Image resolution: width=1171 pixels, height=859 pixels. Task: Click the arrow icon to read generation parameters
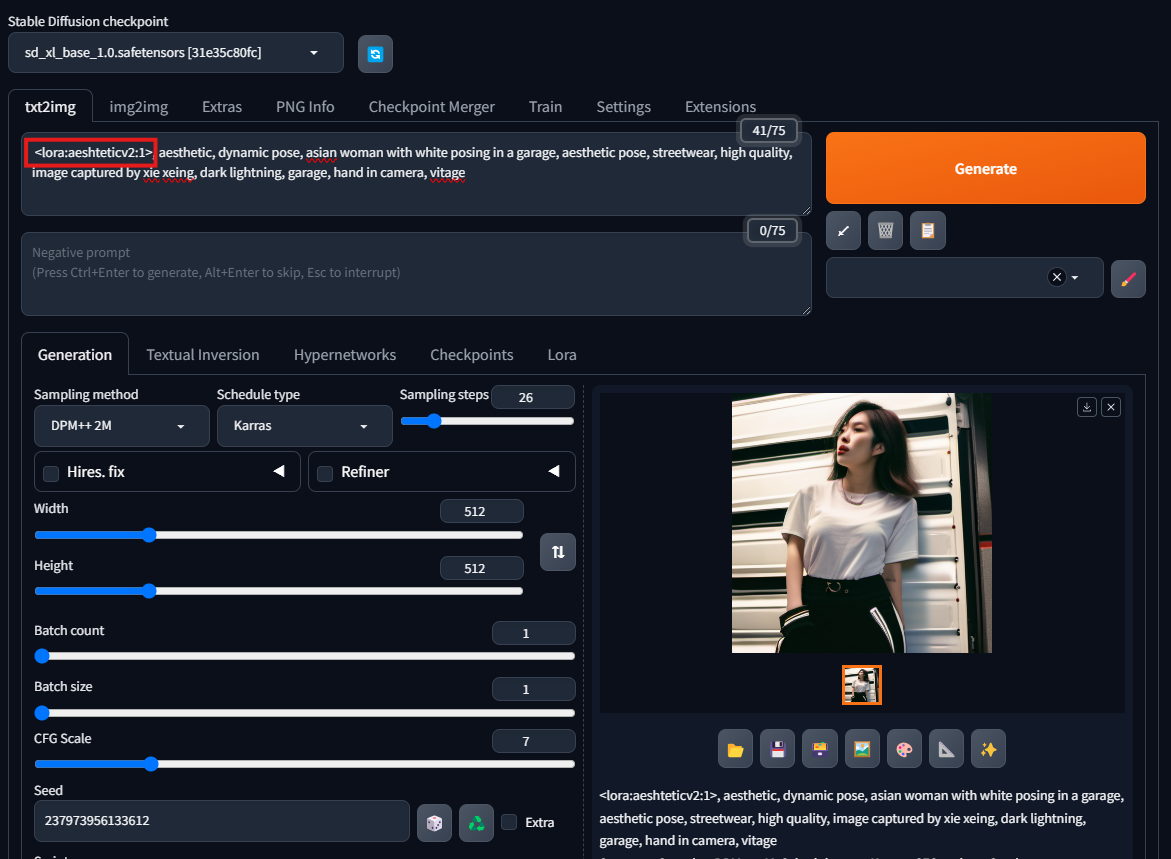pos(843,230)
